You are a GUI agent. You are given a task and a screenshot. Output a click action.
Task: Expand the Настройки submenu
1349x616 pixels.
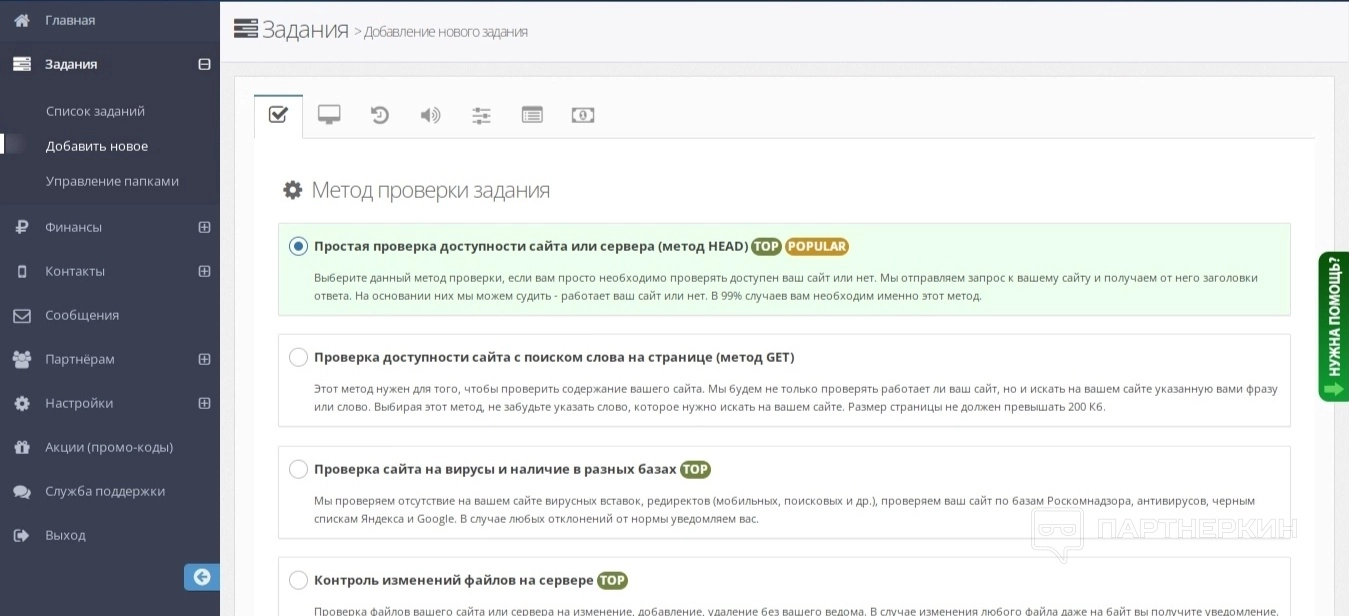204,403
